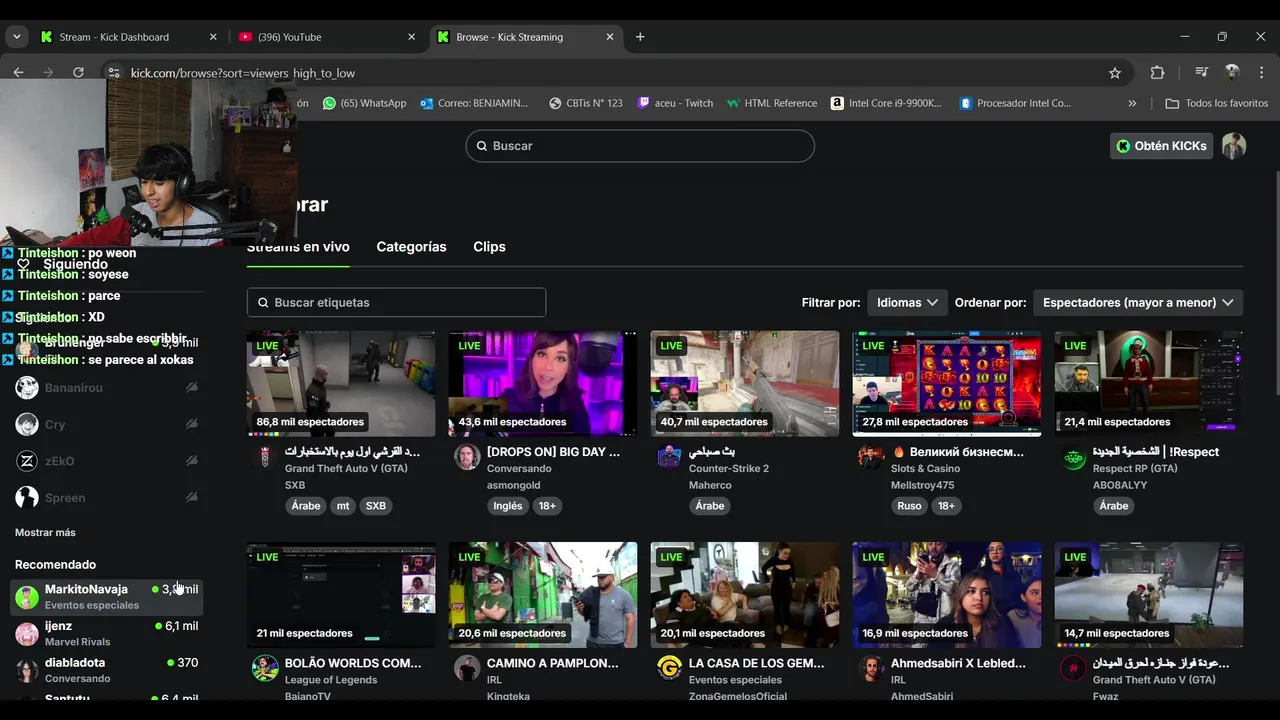The width and height of the screenshot is (1280, 720).
Task: Open the Counter-Strike 2 category link
Action: [729, 468]
